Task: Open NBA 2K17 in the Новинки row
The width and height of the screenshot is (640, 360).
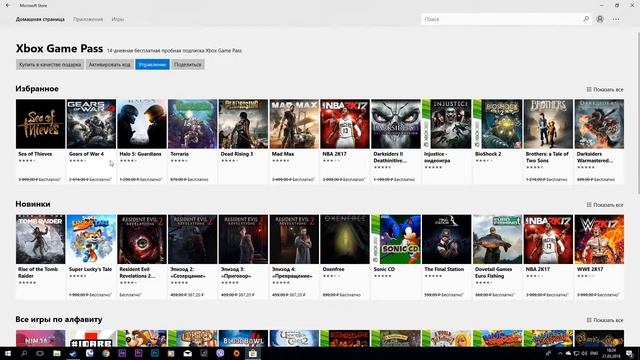Action: coord(548,257)
